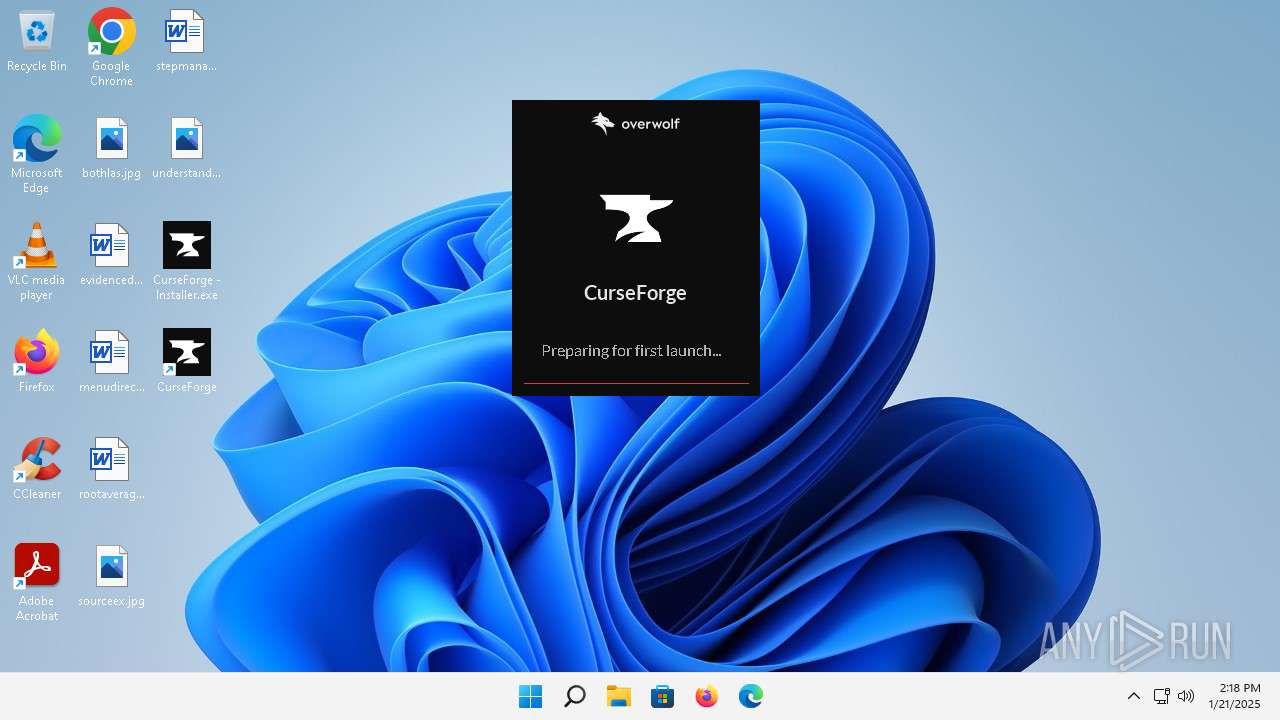Select the evidenced... Word document
Image resolution: width=1280 pixels, height=720 pixels.
(111, 255)
